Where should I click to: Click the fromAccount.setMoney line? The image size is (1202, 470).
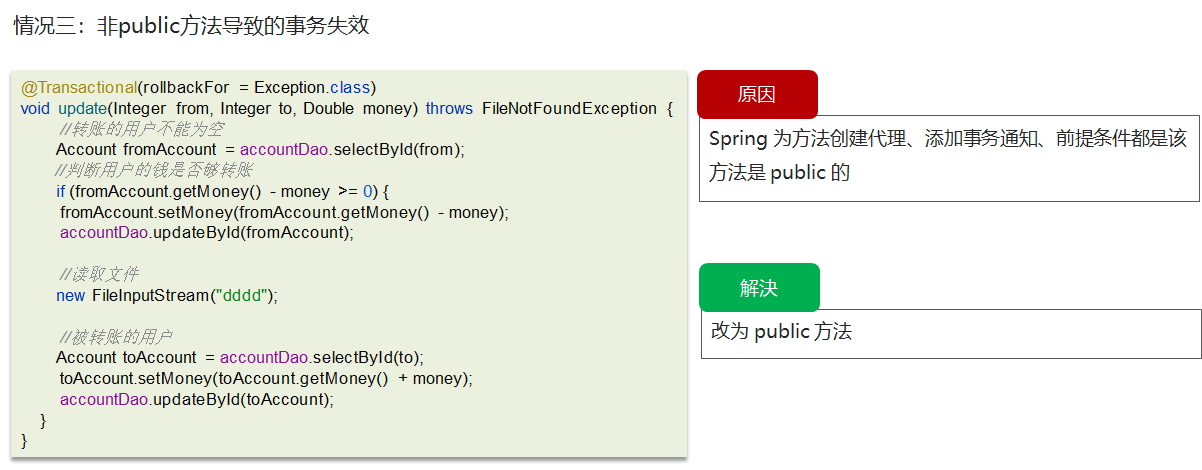pyautogui.click(x=284, y=212)
